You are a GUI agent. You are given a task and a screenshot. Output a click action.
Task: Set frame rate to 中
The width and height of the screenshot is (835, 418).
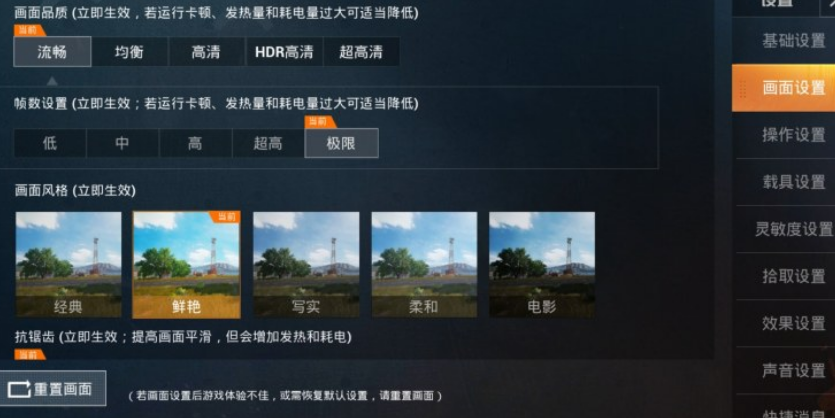pyautogui.click(x=122, y=143)
